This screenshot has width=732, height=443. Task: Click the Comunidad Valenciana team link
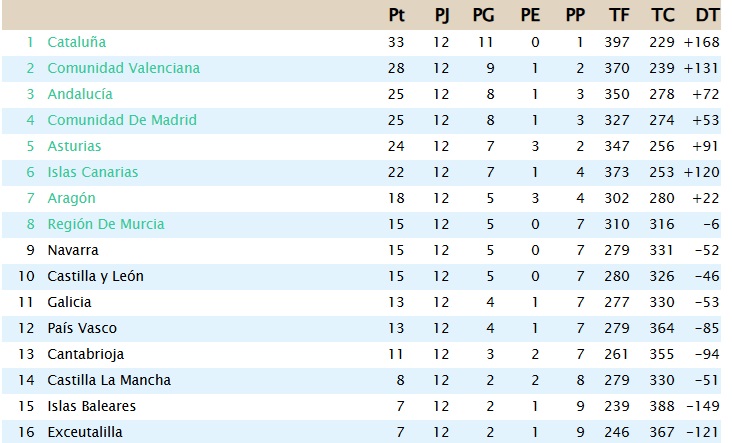pyautogui.click(x=123, y=68)
